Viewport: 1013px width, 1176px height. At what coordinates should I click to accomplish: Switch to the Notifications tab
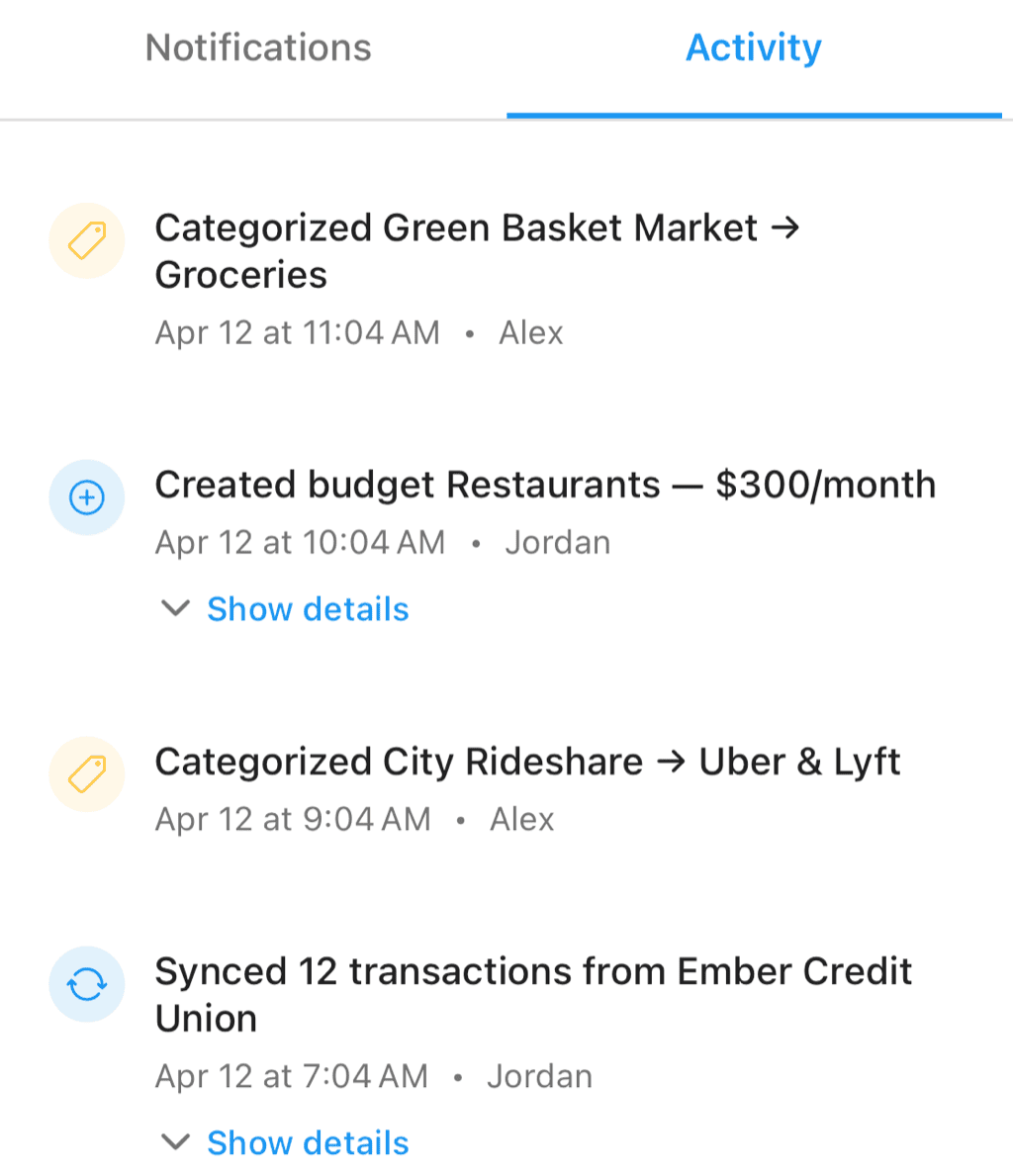coord(258,47)
